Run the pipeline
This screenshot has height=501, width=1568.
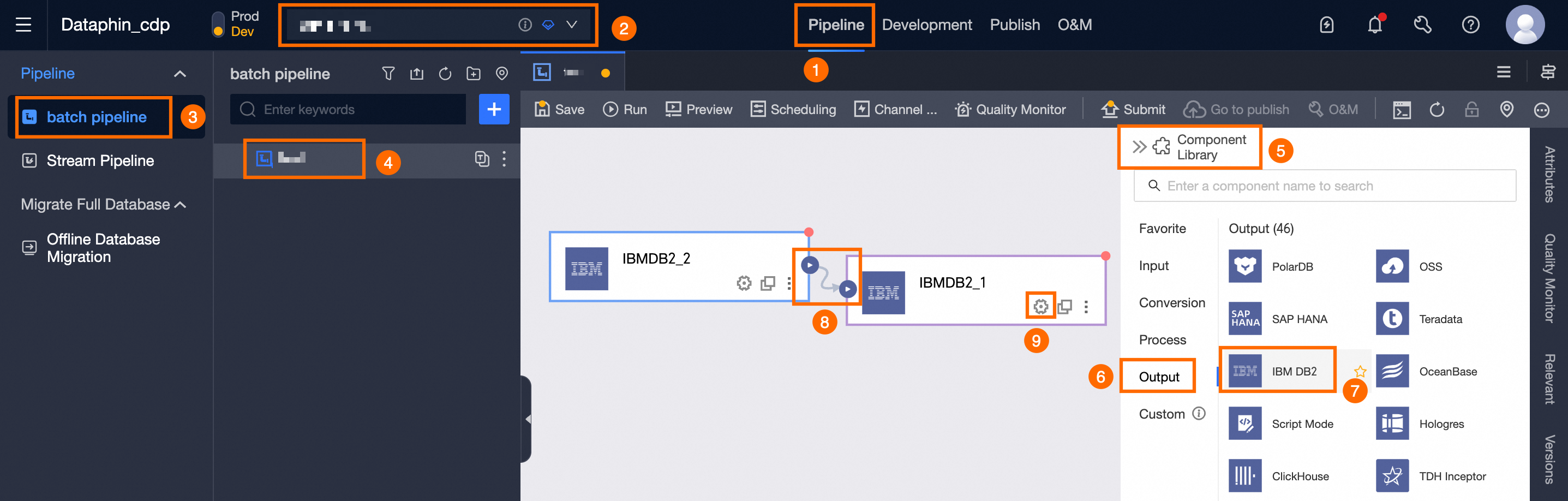(625, 110)
